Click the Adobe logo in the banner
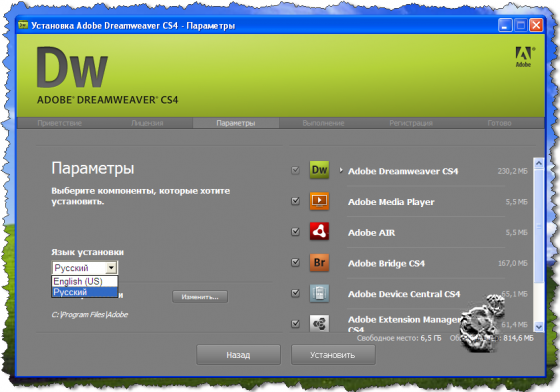The width and height of the screenshot is (560, 392). tap(524, 57)
